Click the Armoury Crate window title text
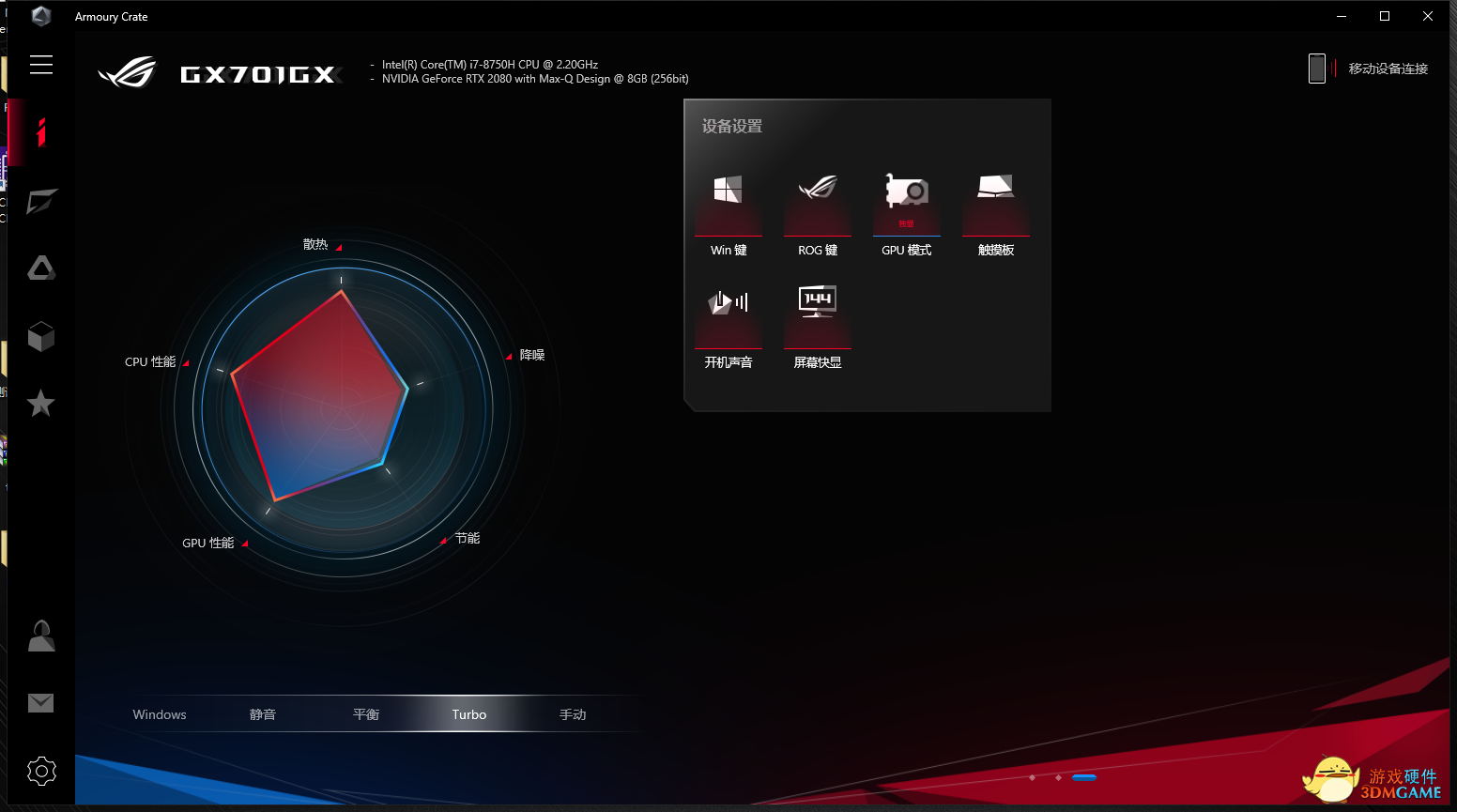 pos(112,17)
